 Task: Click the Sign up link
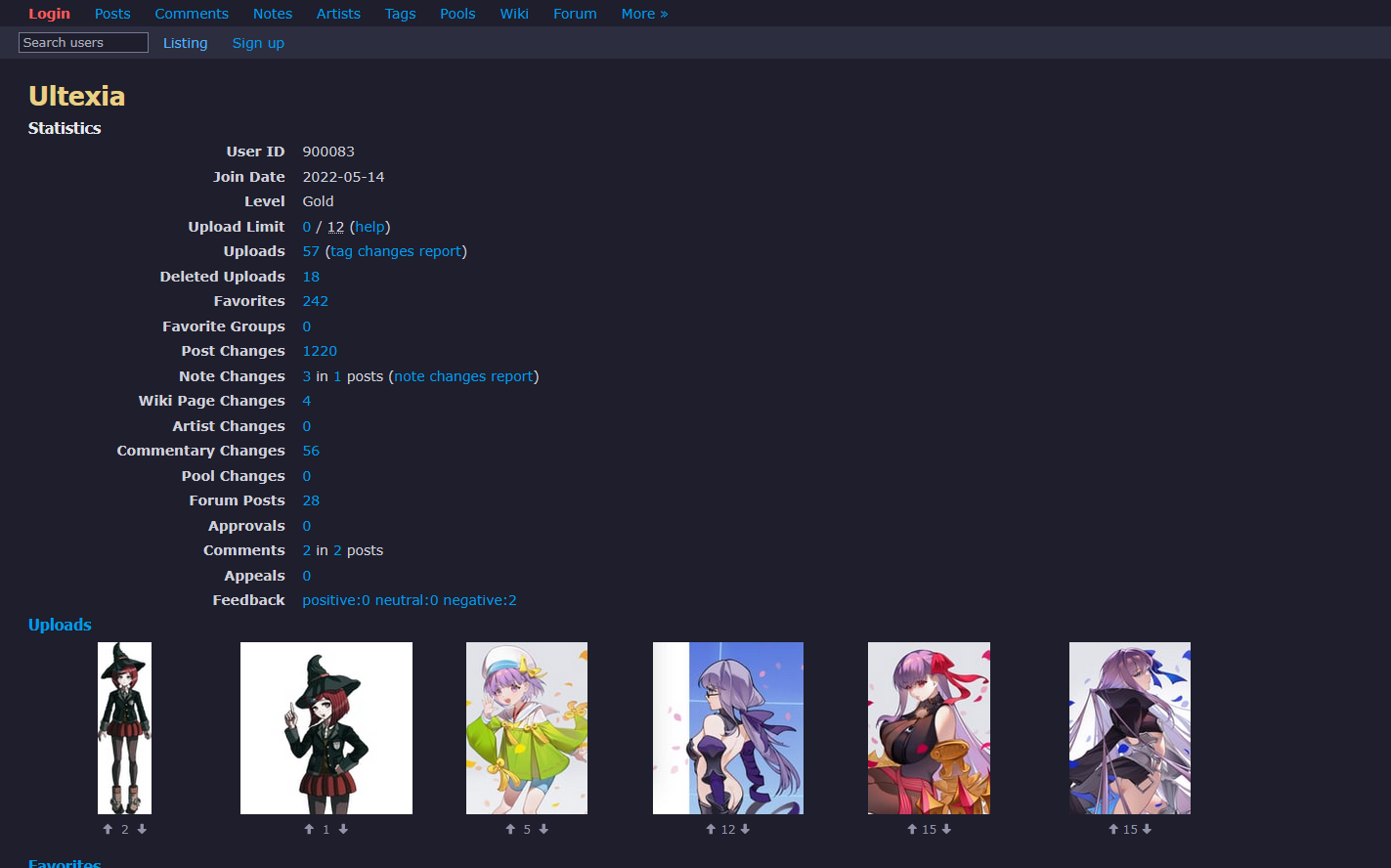coord(258,43)
